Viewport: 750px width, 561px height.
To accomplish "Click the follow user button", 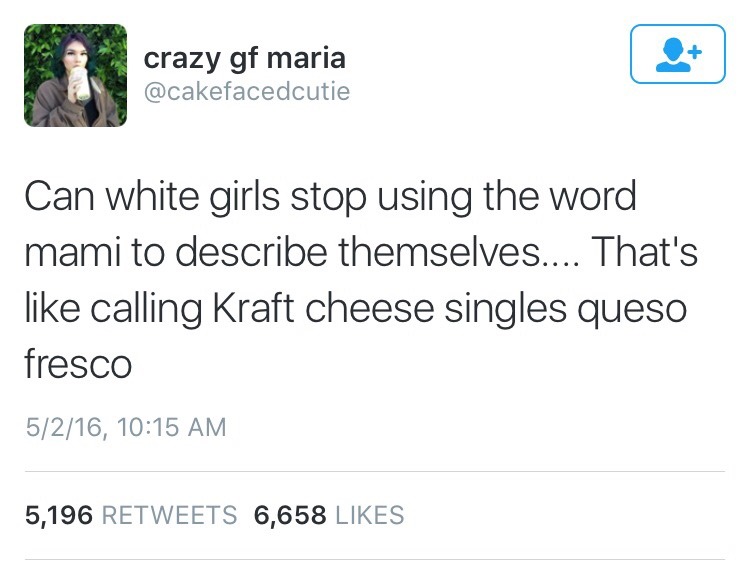I will (x=678, y=54).
